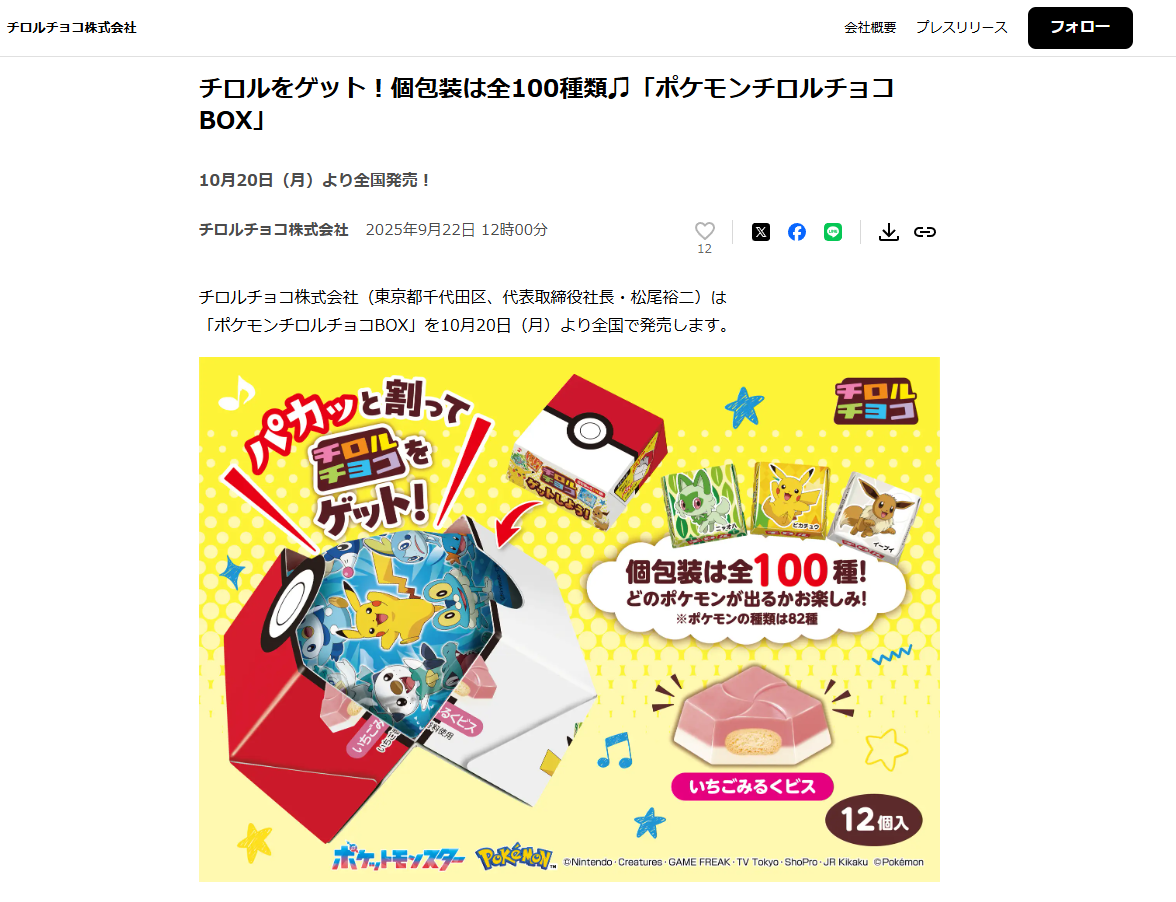The width and height of the screenshot is (1176, 902).
Task: Open the main Pokémon Tirol Choco BOX image
Action: coord(569,619)
